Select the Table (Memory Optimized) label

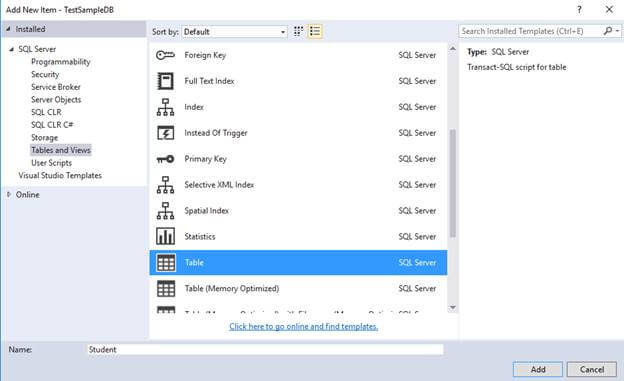click(232, 288)
